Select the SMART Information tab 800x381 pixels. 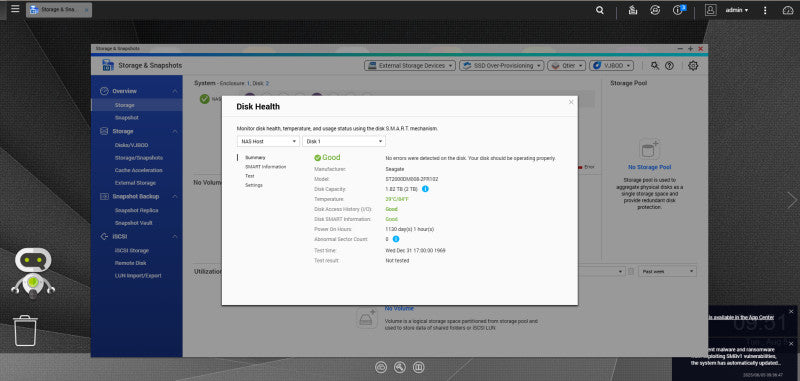pyautogui.click(x=265, y=167)
